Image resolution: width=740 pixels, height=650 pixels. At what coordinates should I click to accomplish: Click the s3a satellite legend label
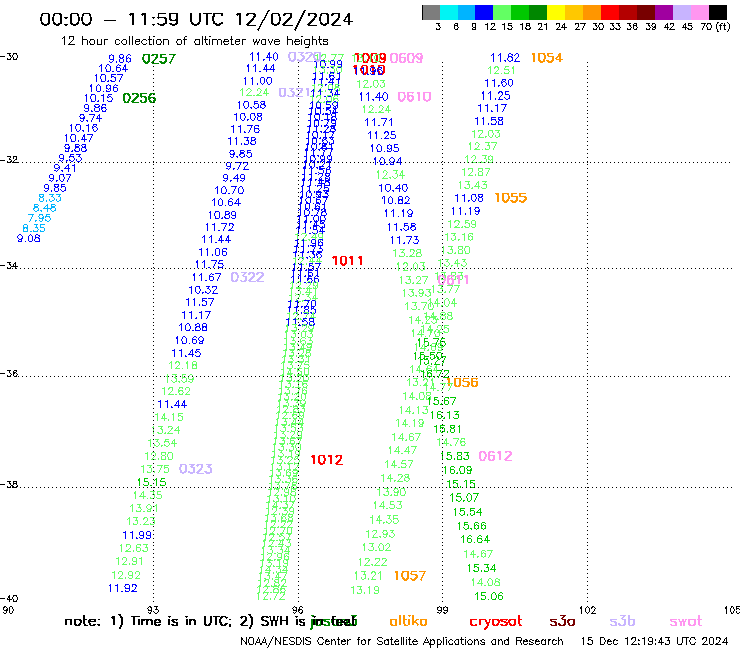point(562,622)
